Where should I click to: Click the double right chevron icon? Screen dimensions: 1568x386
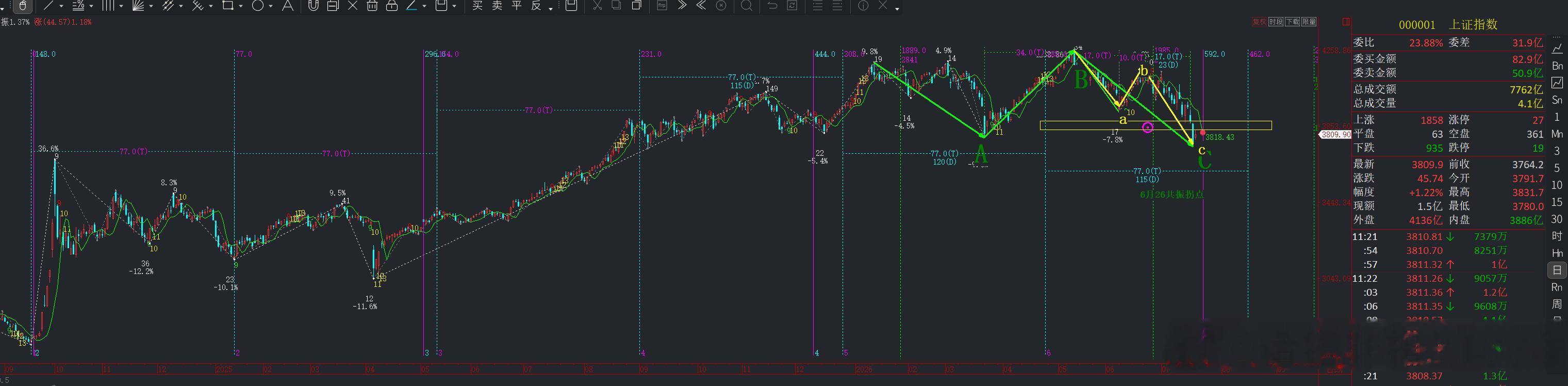[682, 6]
